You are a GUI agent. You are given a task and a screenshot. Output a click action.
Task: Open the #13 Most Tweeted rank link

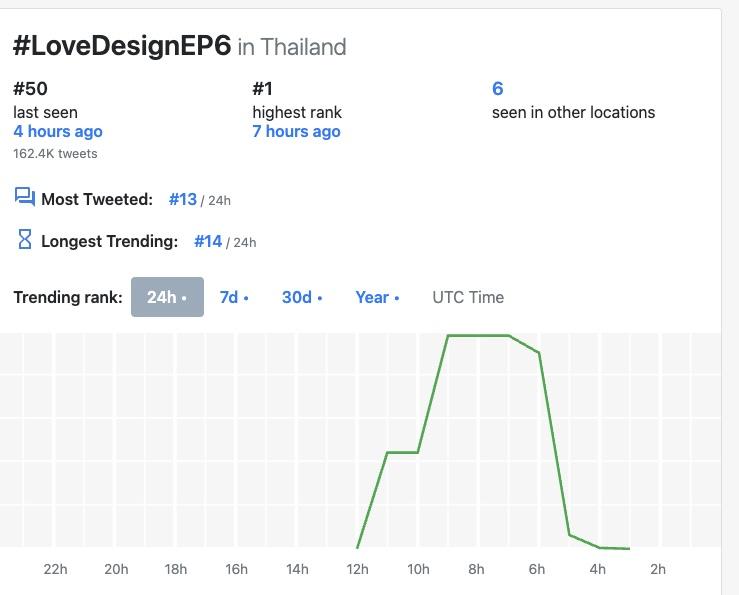click(x=183, y=199)
